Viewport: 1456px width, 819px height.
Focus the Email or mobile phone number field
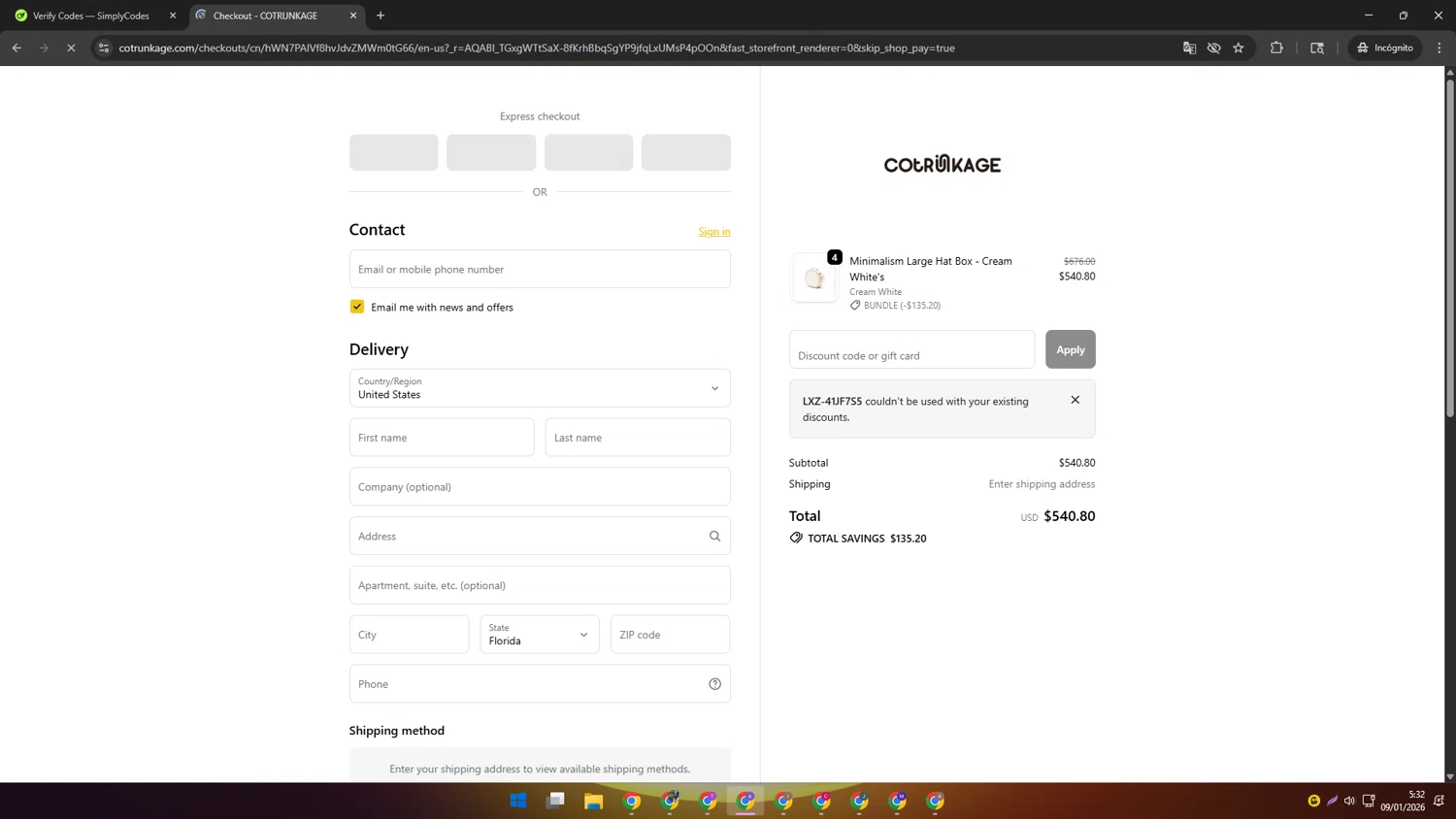point(540,269)
